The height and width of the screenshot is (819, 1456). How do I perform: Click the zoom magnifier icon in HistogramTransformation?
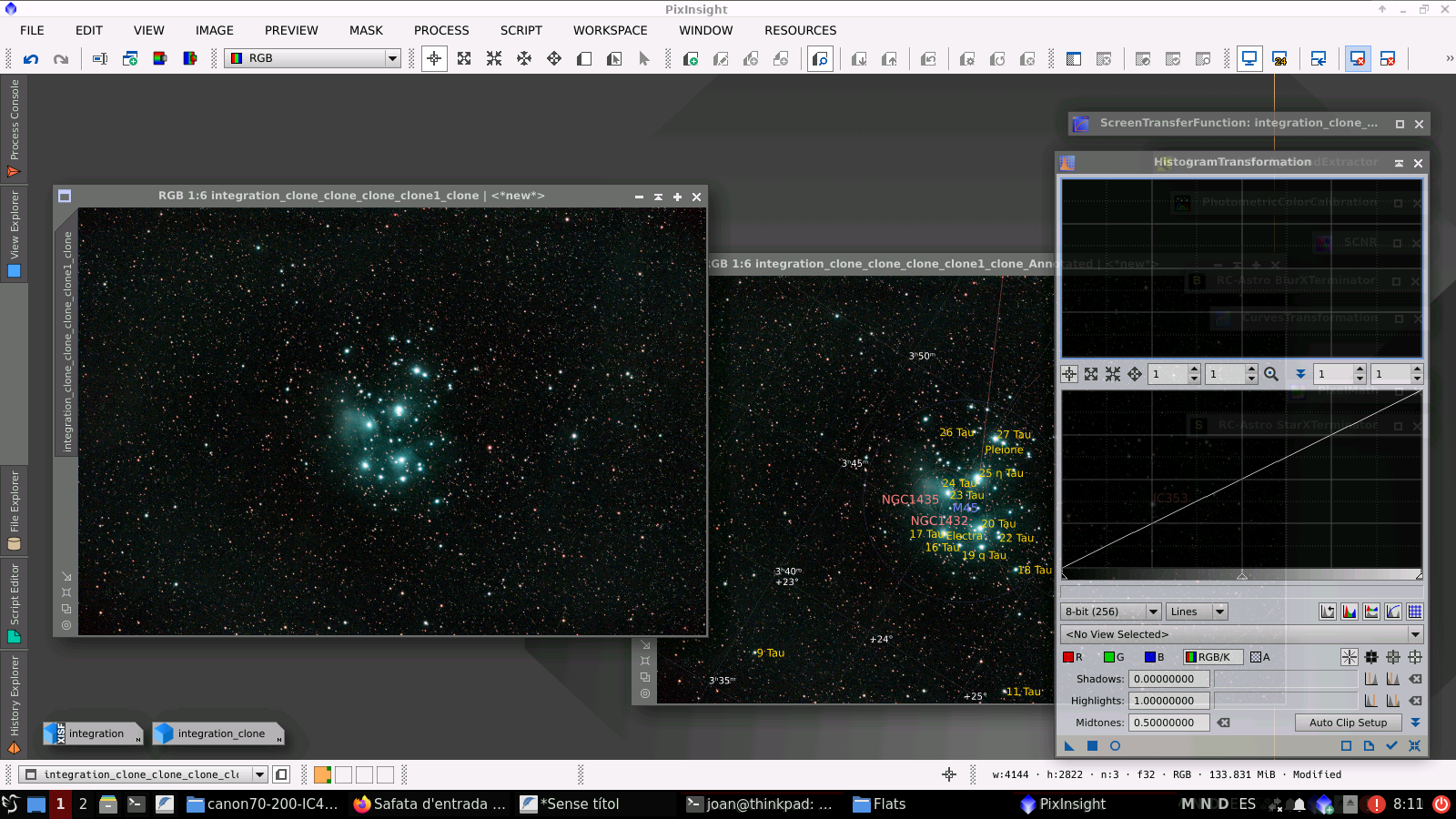(1272, 374)
